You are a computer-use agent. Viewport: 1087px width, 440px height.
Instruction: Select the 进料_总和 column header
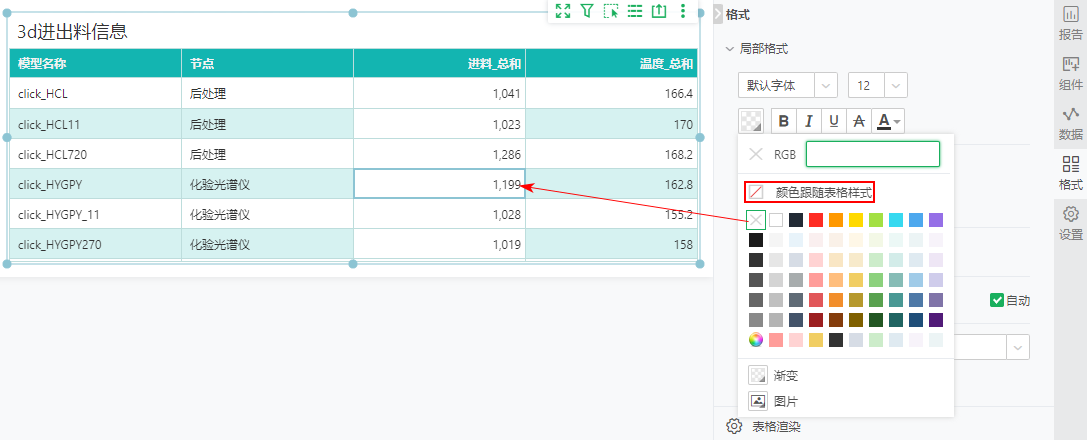(x=440, y=63)
